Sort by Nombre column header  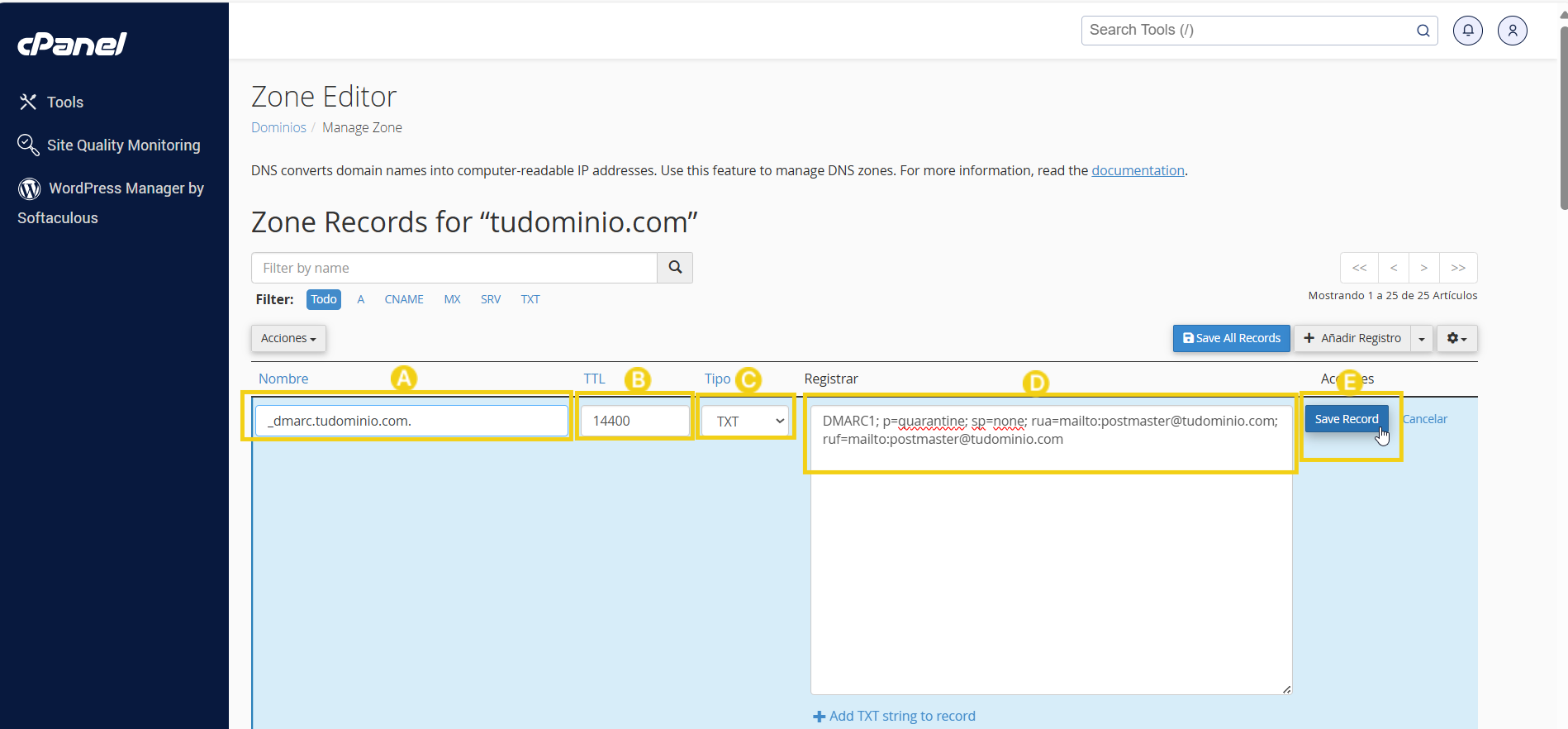pos(283,379)
